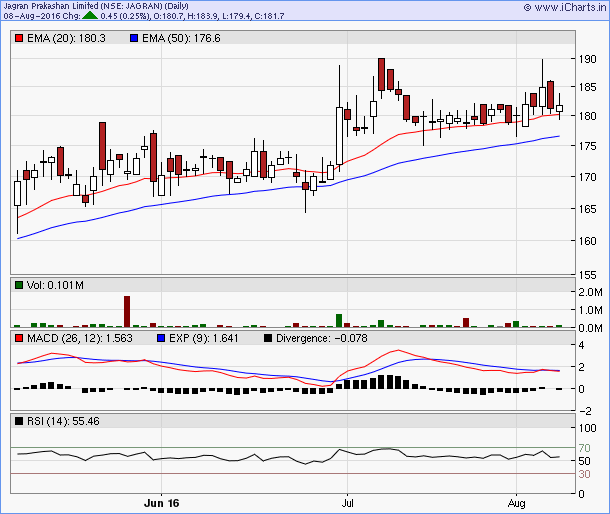Click the 'EXP (9): 1.641' label
Image resolution: width=610 pixels, height=514 pixels.
203,338
